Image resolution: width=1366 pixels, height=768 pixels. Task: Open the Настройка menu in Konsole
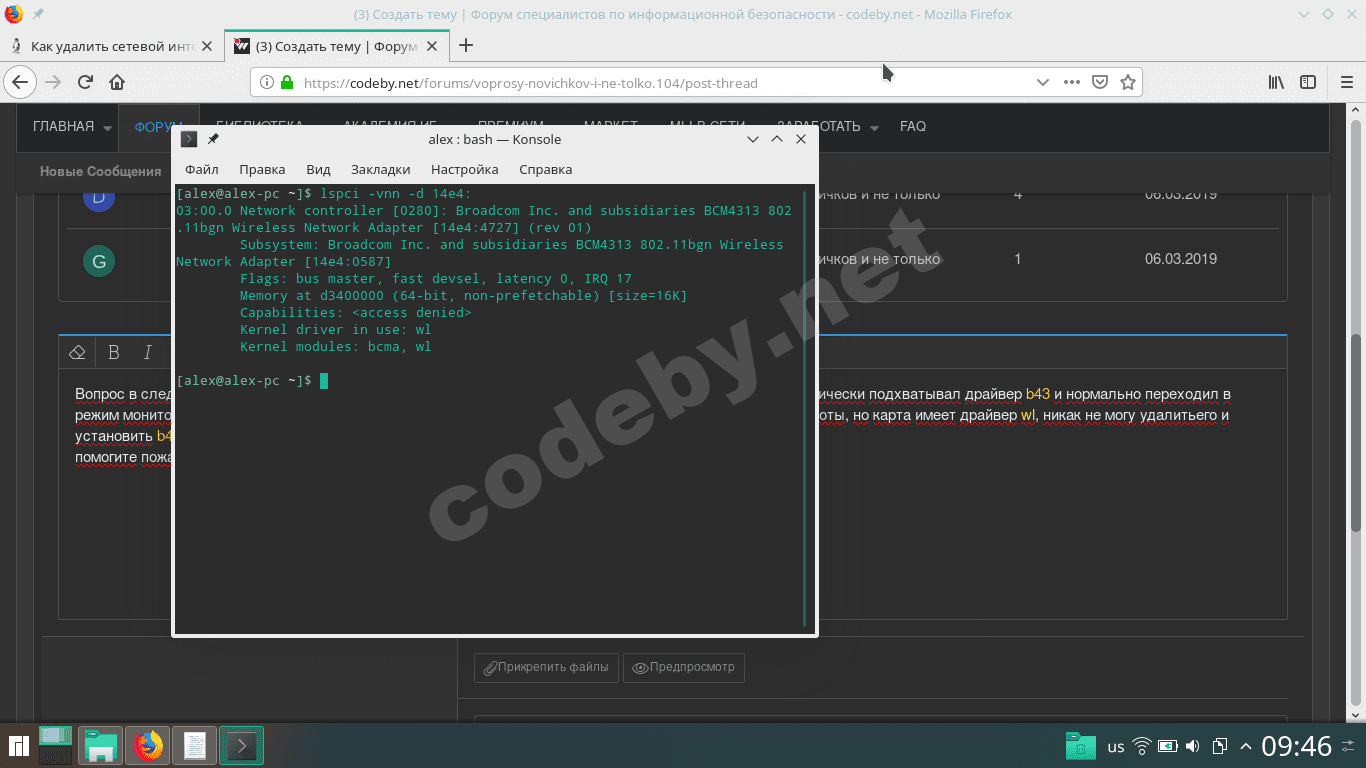(x=464, y=170)
